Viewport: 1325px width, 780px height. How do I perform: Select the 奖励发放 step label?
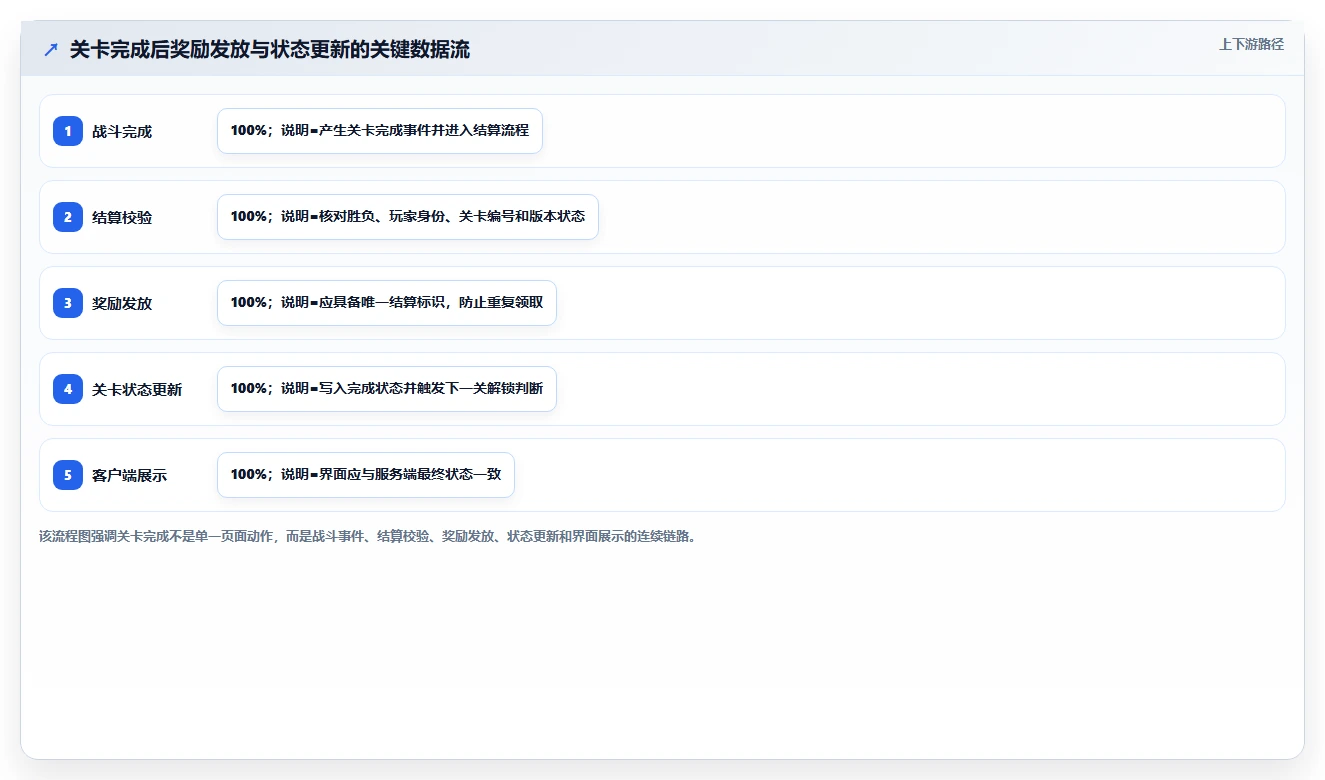pyautogui.click(x=122, y=303)
